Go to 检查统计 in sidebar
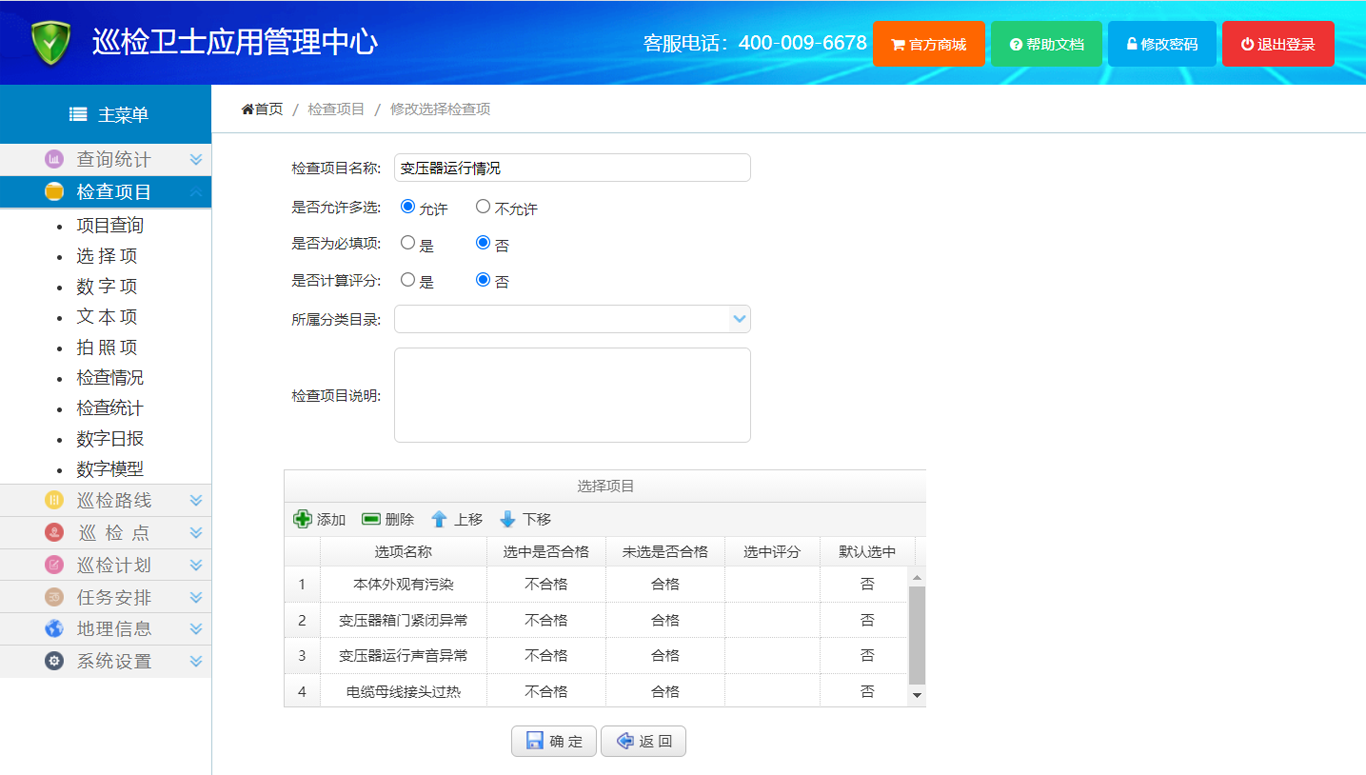 pos(110,408)
